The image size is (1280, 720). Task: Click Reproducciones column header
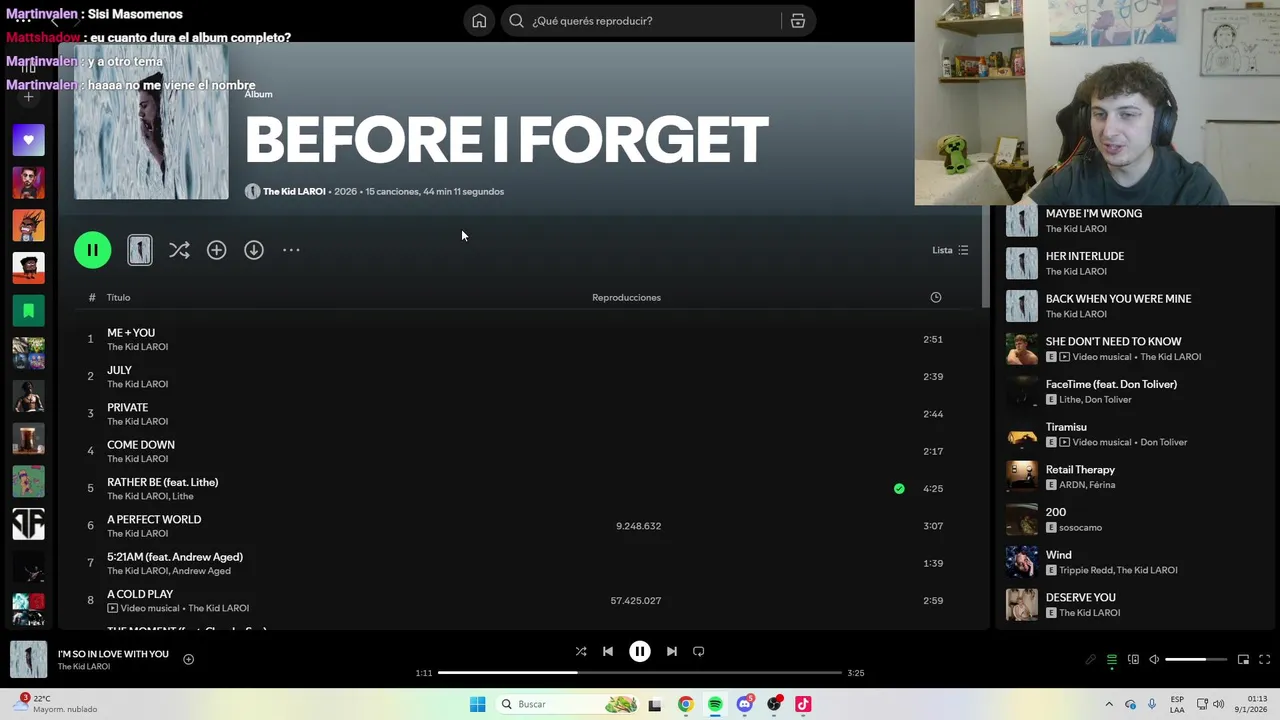pos(626,297)
